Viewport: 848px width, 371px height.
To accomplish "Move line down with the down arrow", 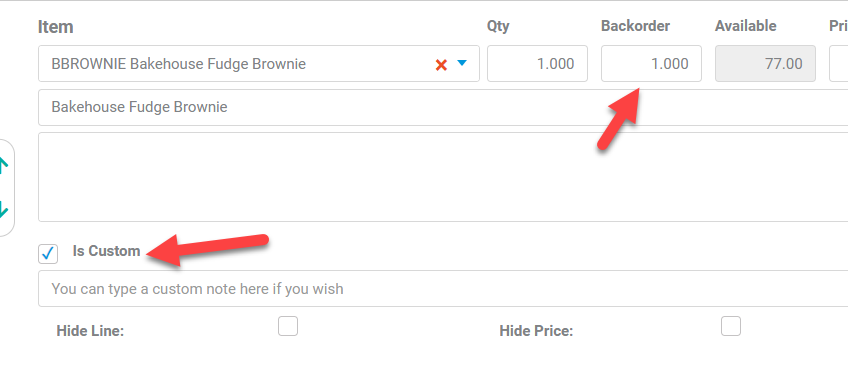I will tap(3, 209).
